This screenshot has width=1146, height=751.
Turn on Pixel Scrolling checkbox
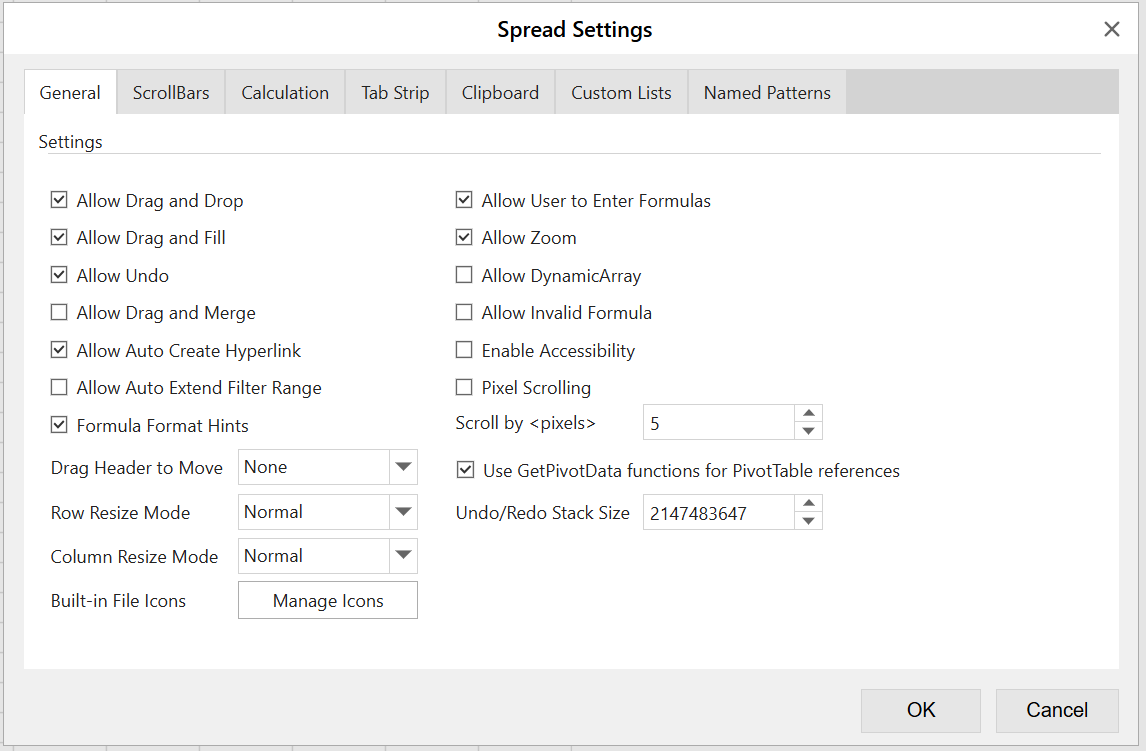click(464, 388)
